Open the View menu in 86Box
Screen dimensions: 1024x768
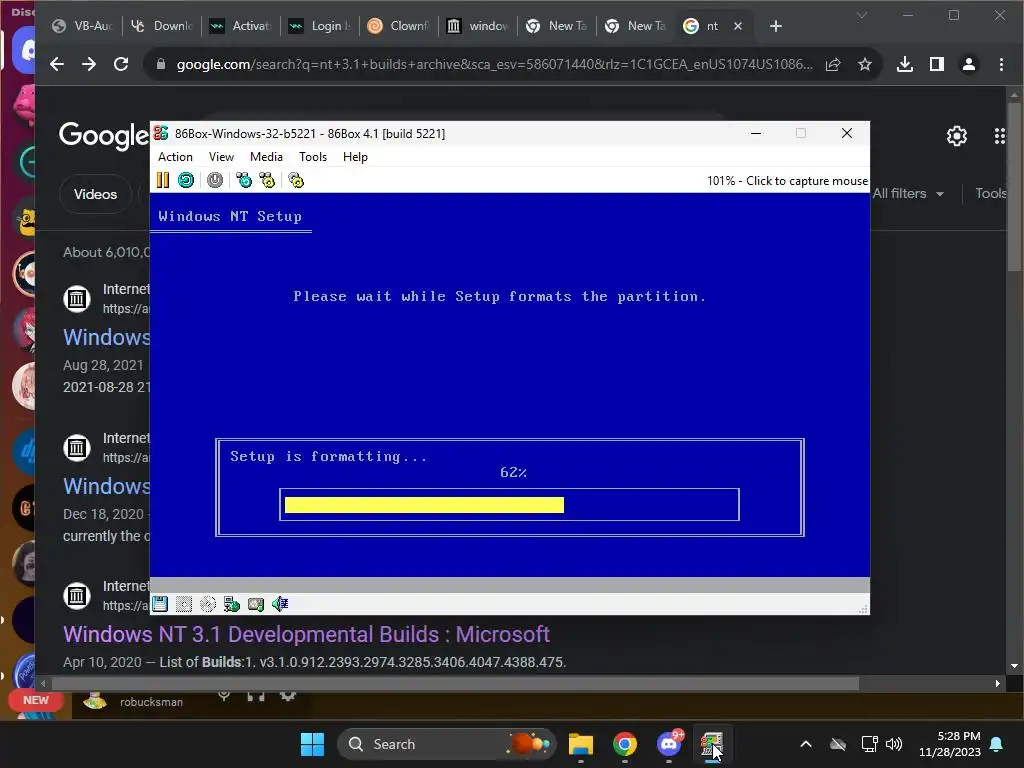click(x=221, y=157)
